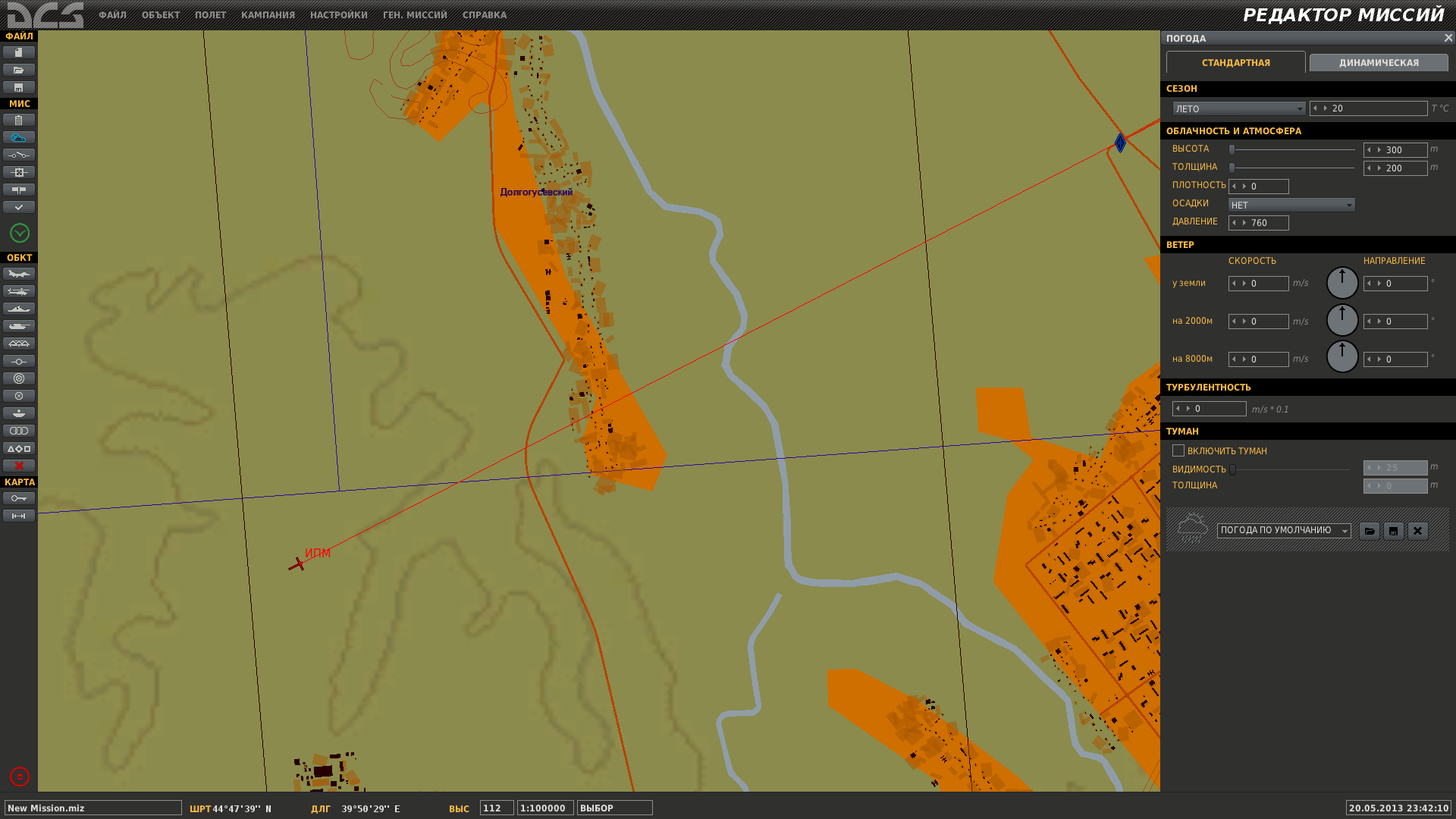Click the red X delete object icon
Viewport: 1456px width, 819px height.
19,466
